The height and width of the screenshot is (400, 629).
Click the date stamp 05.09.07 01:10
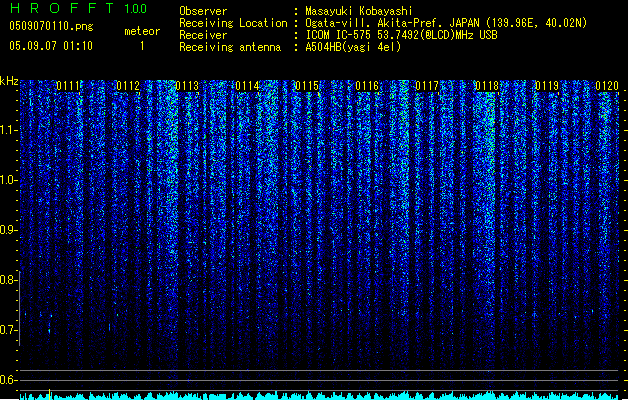51,46
